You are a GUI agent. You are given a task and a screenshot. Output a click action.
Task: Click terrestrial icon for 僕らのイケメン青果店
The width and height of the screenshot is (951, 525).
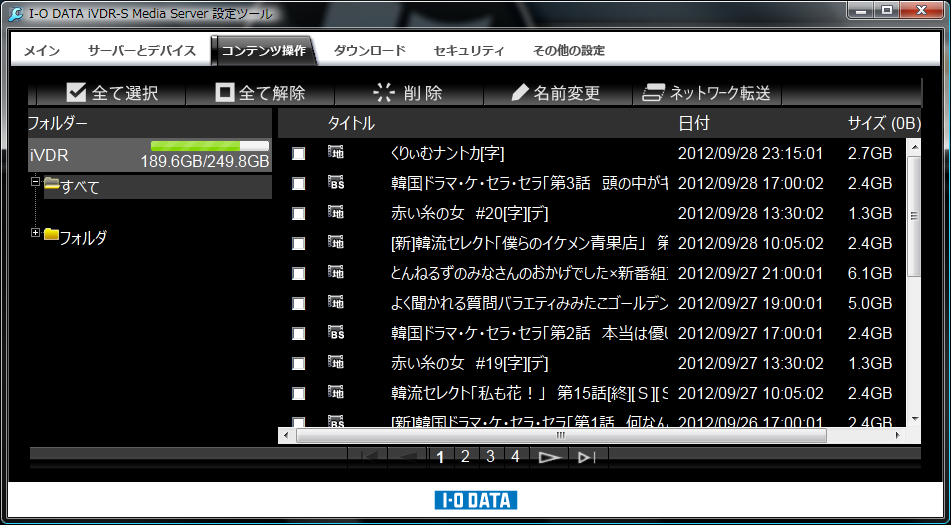[335, 241]
